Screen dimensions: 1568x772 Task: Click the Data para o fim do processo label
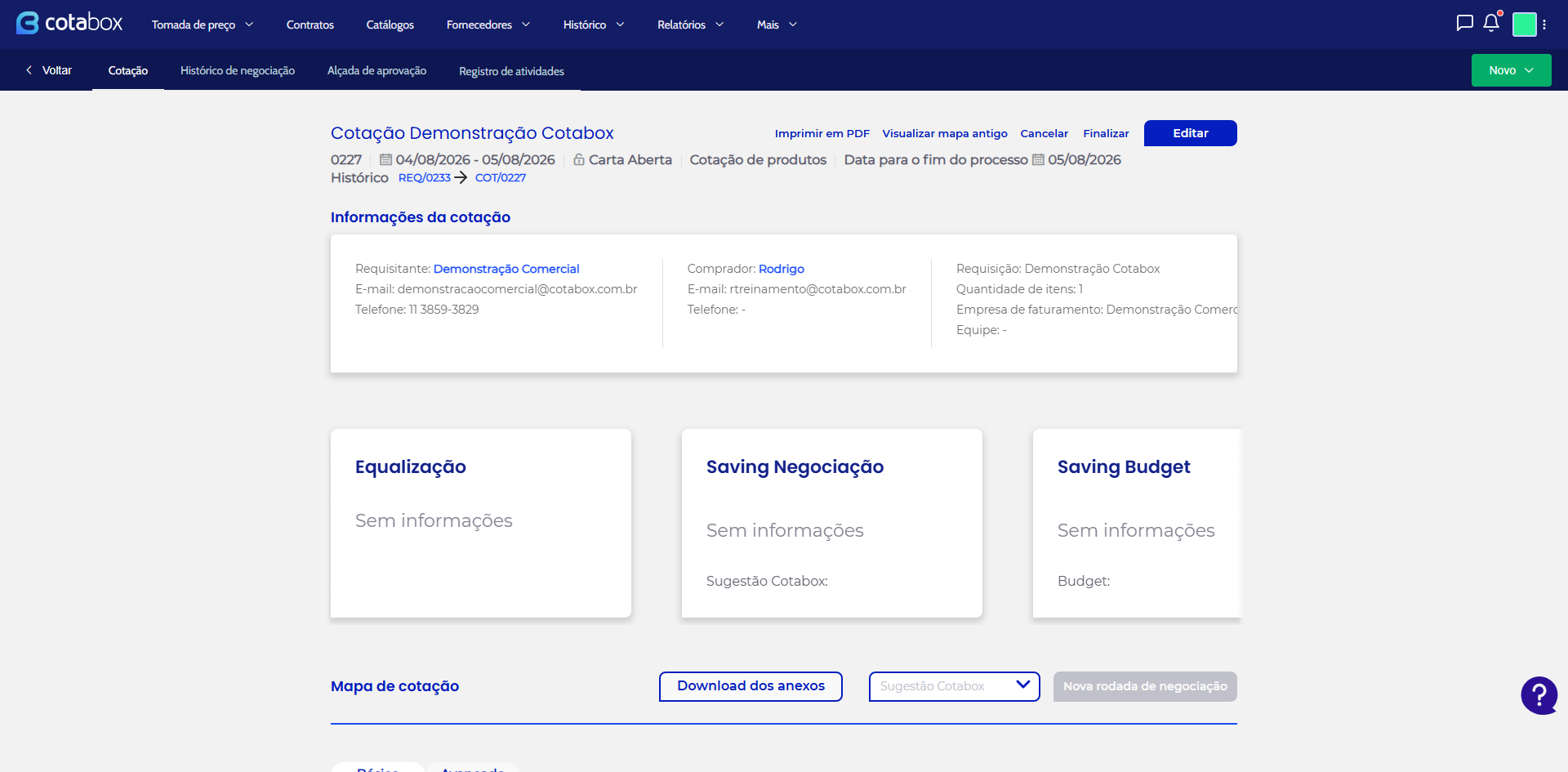tap(936, 159)
